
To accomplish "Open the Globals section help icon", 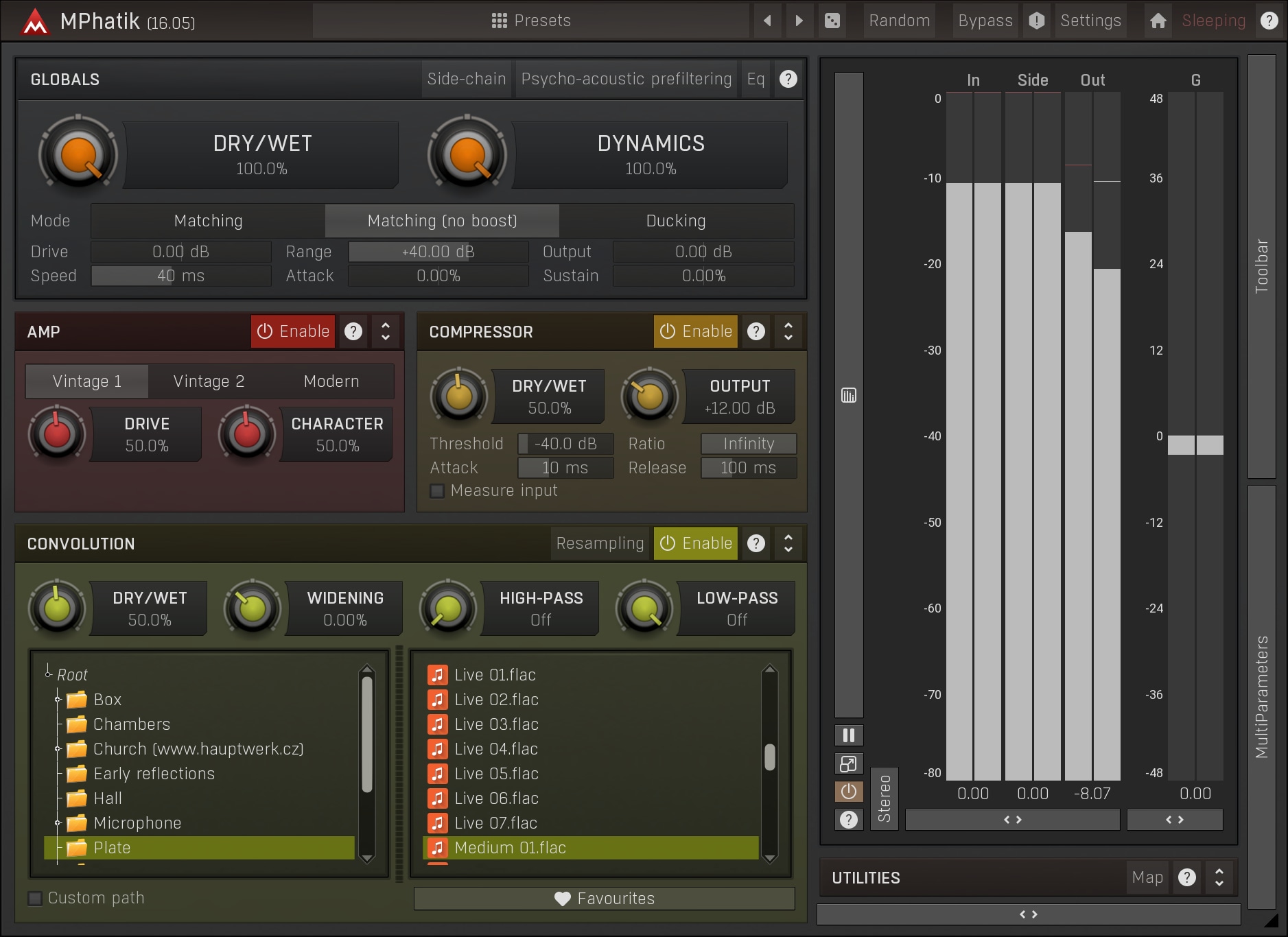I will (x=788, y=79).
